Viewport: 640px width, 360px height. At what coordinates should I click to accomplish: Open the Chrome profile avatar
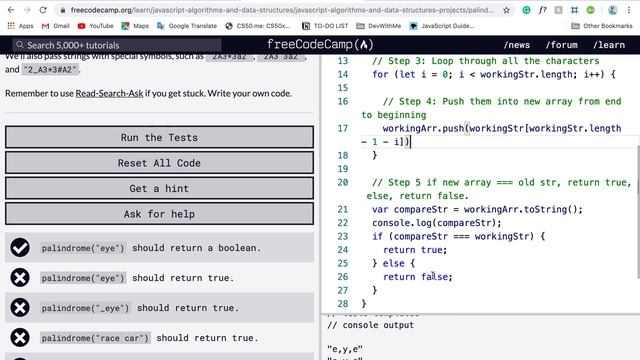coord(612,10)
